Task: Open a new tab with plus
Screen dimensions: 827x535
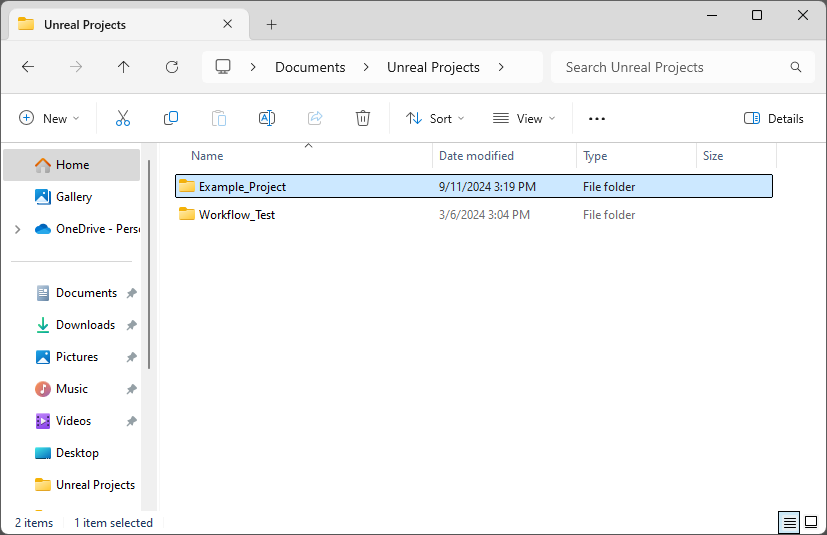Action: (271, 24)
